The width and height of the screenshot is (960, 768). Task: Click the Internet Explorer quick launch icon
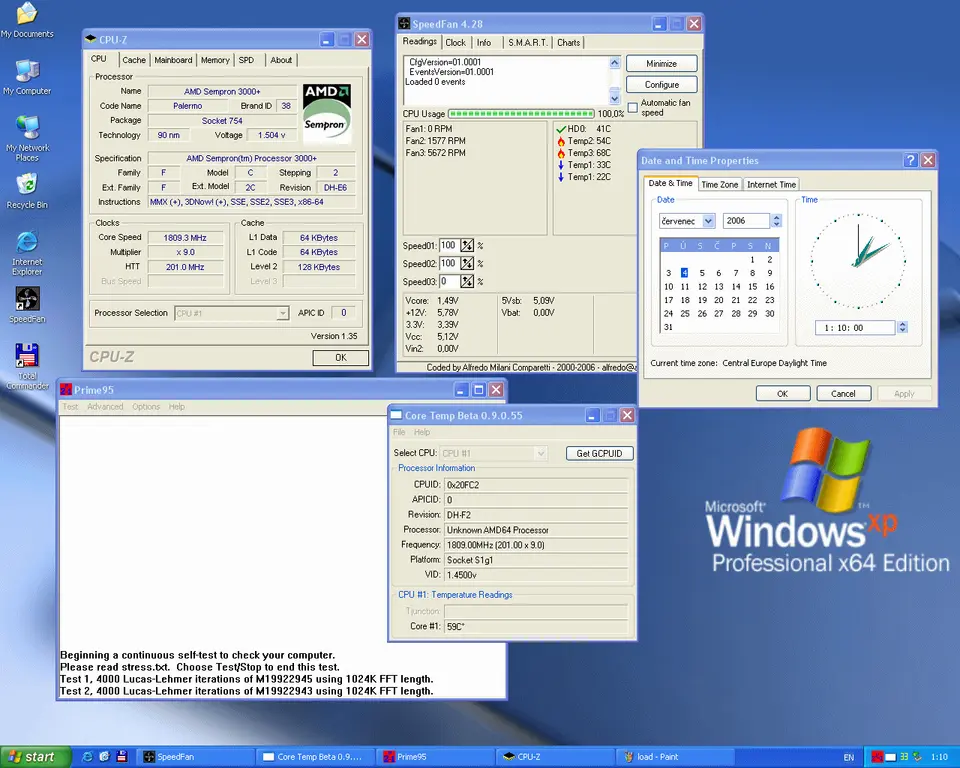click(87, 757)
